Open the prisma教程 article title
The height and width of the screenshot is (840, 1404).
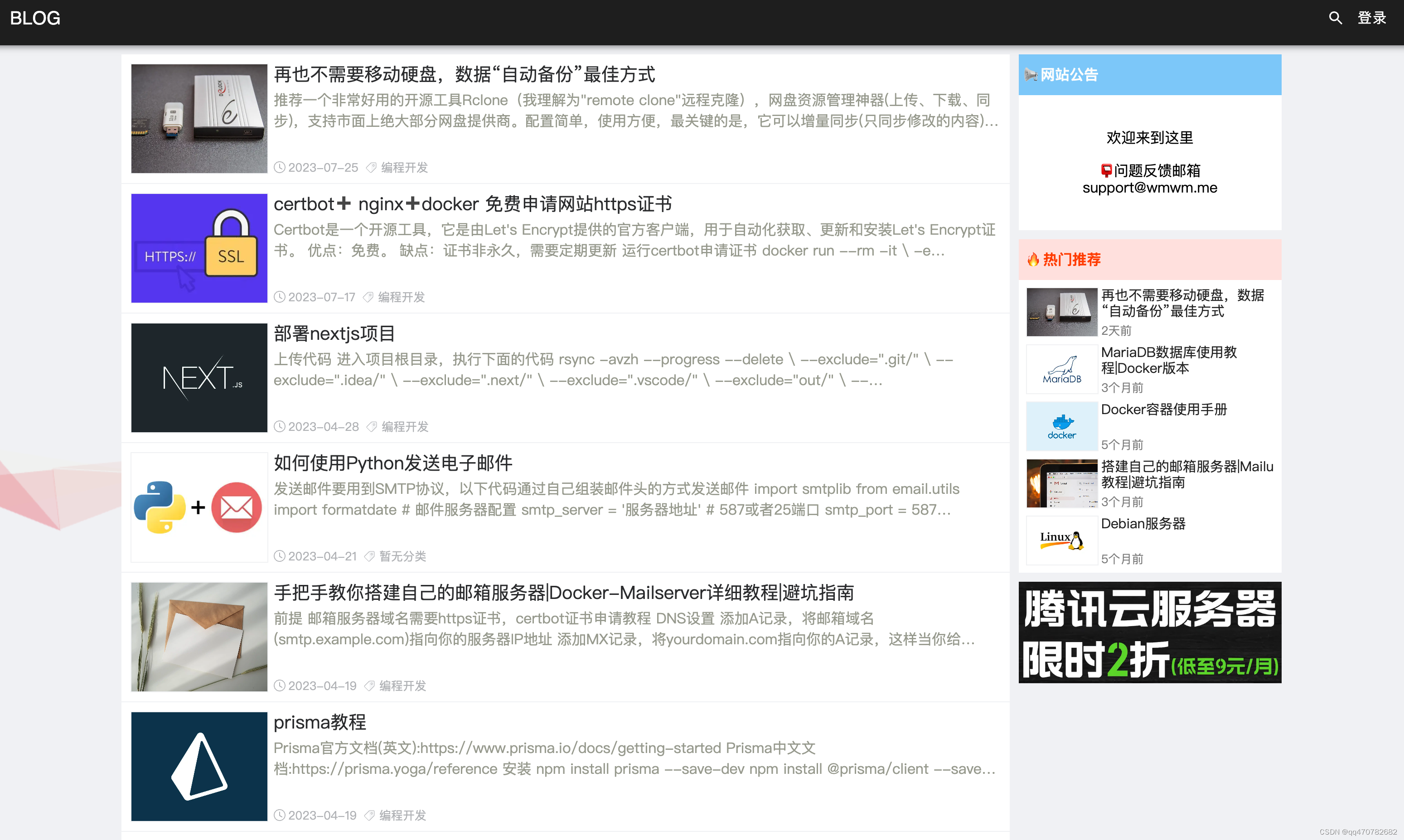pyautogui.click(x=320, y=722)
